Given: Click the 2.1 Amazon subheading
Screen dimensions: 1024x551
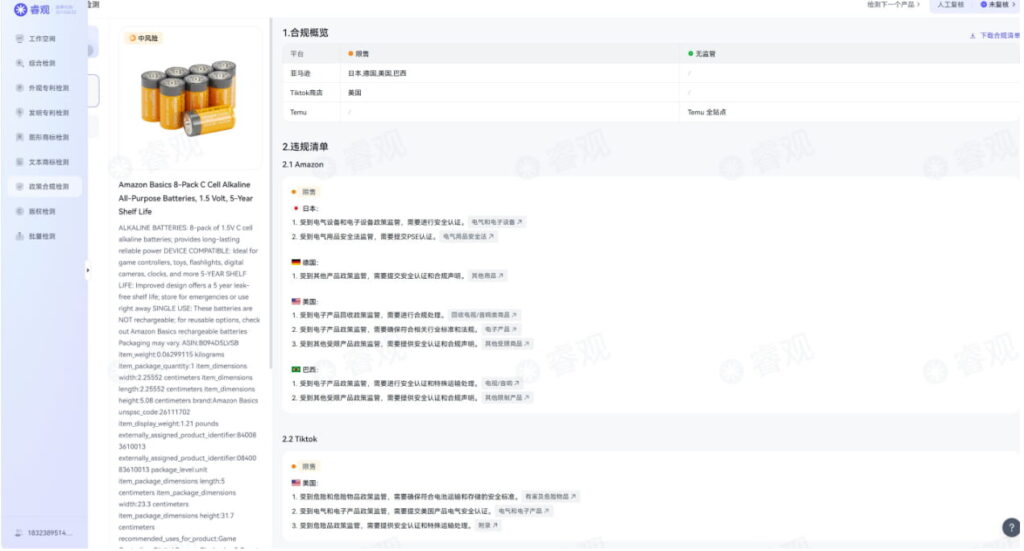Looking at the screenshot, I should 302,165.
